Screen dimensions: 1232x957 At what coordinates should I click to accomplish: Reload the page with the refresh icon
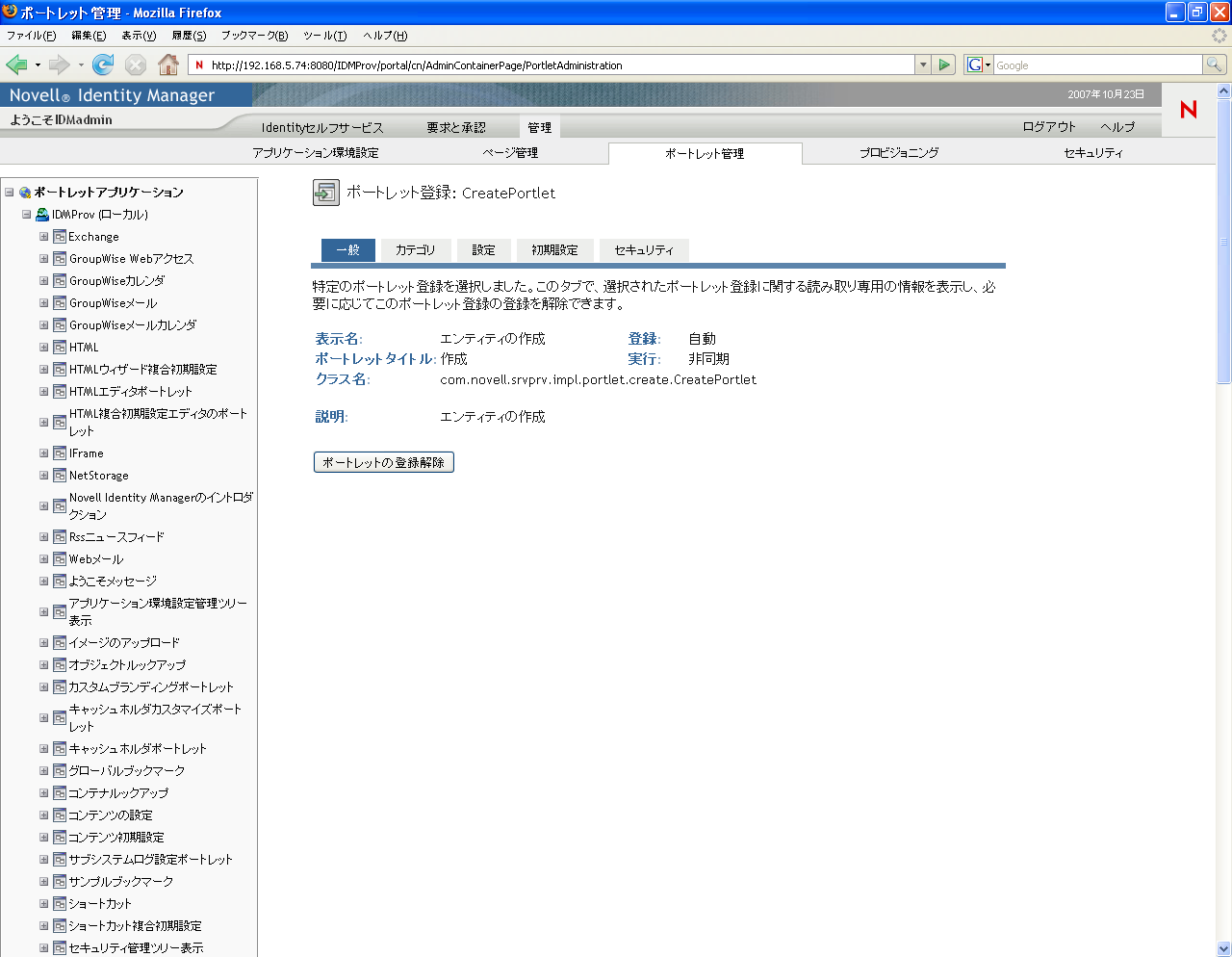click(103, 65)
